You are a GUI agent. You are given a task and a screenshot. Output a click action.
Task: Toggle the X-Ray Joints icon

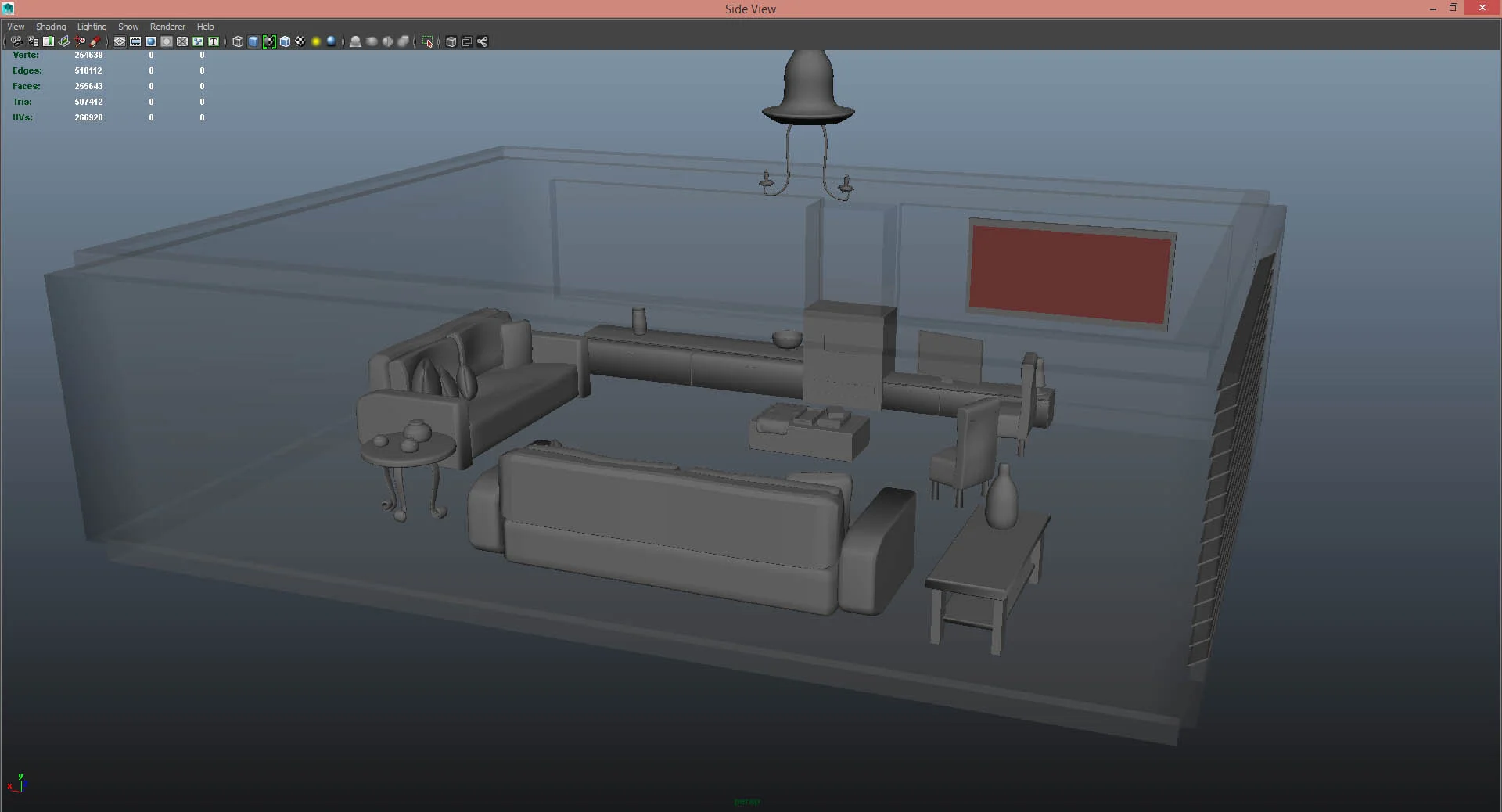click(483, 41)
